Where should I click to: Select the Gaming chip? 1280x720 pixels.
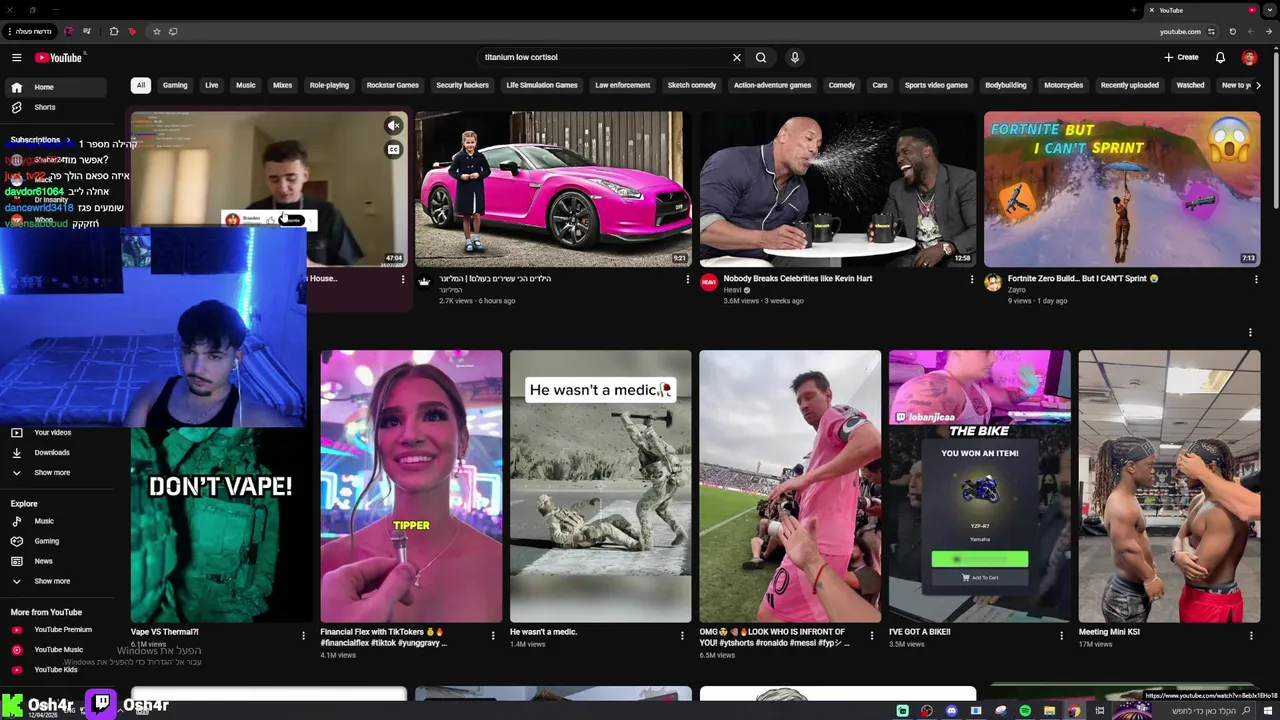[175, 85]
